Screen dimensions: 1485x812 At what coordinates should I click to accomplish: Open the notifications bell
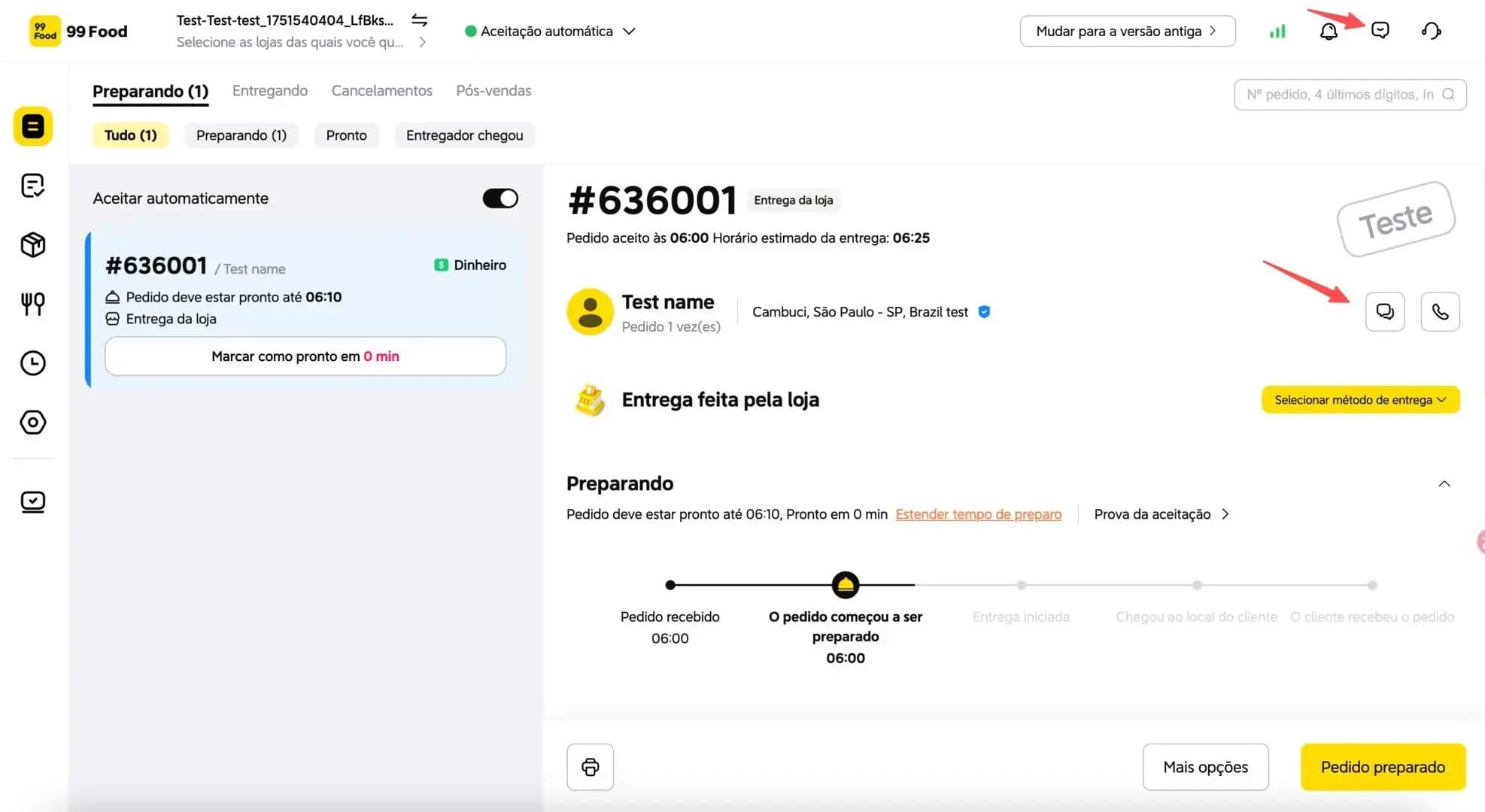(x=1329, y=31)
